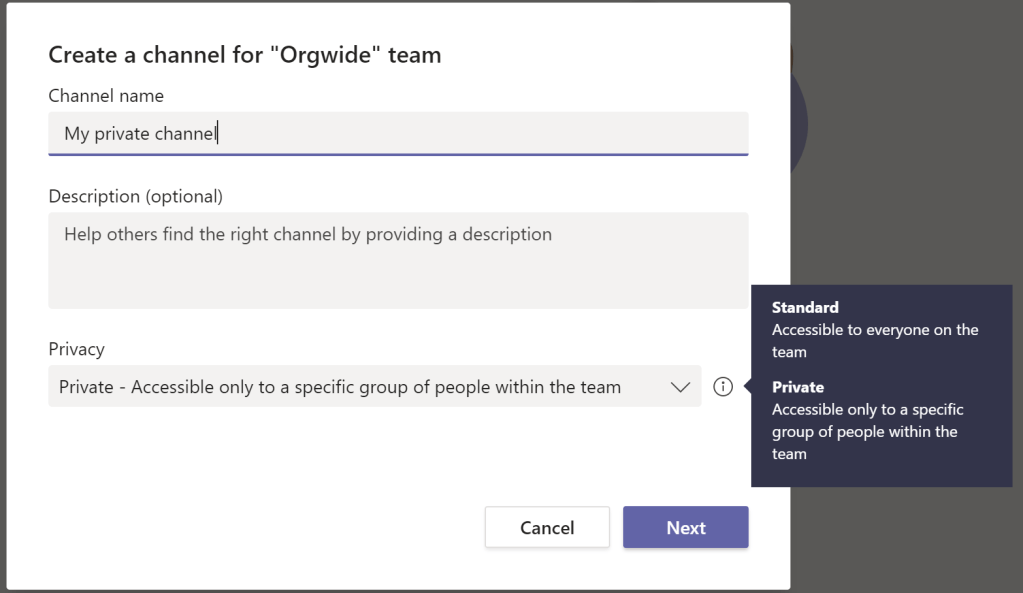The image size is (1023, 593).
Task: Click the 'Channel name' label
Action: tap(106, 95)
